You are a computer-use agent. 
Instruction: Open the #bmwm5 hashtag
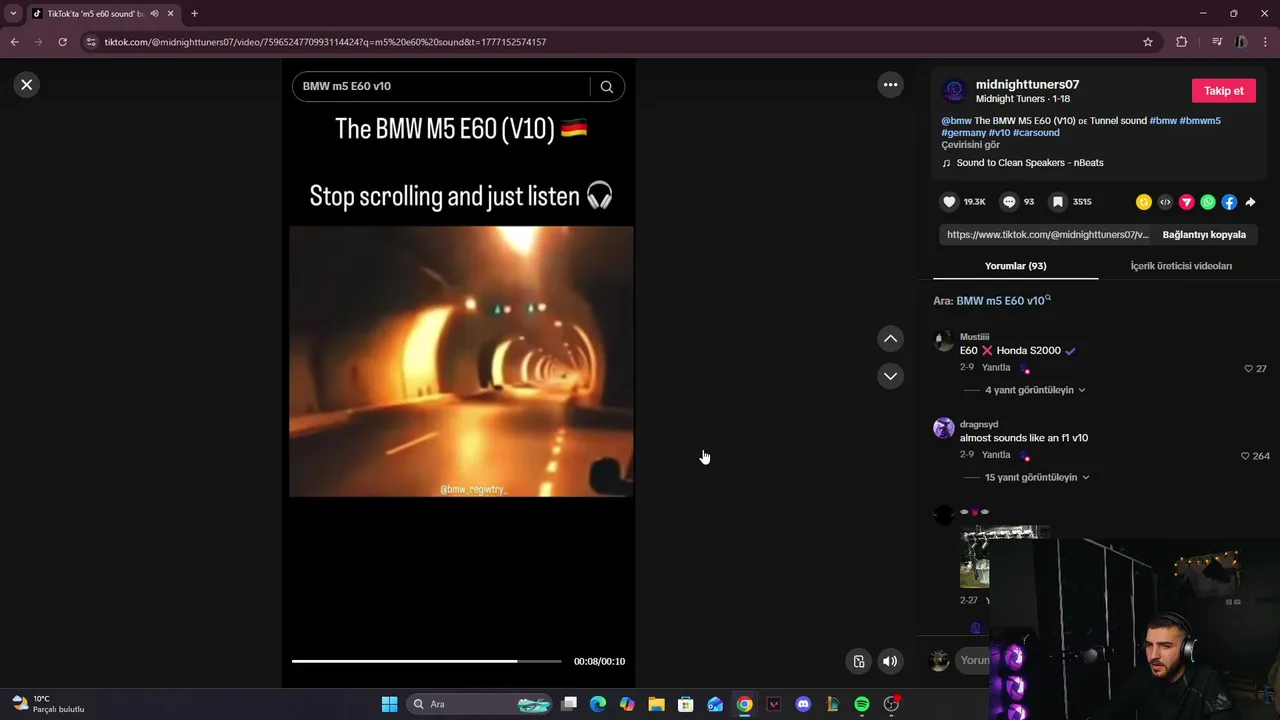[1200, 121]
